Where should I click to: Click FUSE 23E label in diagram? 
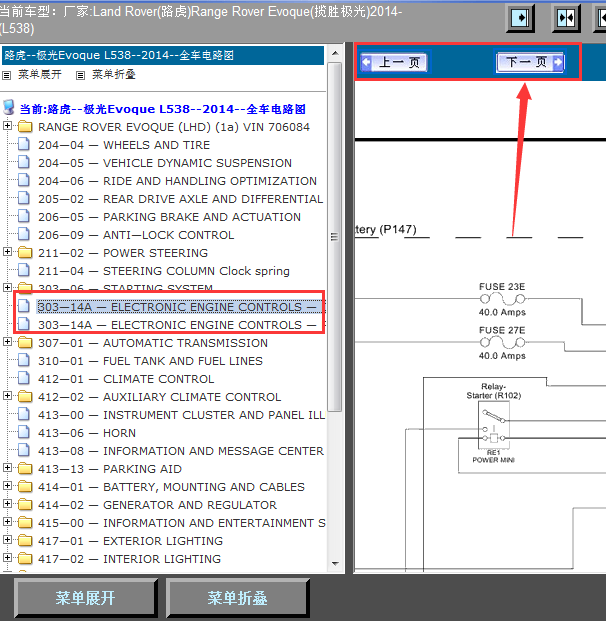coord(502,286)
